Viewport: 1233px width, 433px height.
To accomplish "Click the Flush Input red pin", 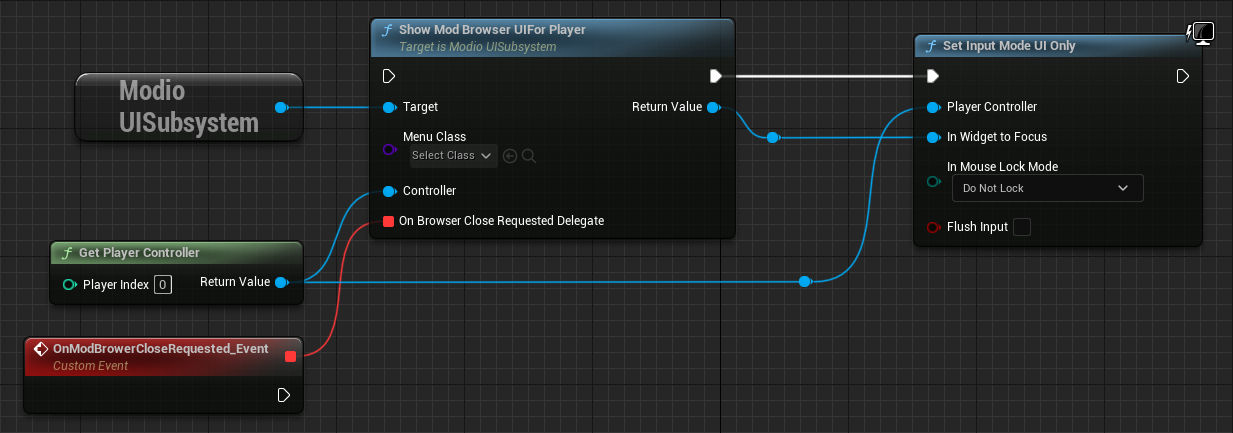I will [933, 227].
